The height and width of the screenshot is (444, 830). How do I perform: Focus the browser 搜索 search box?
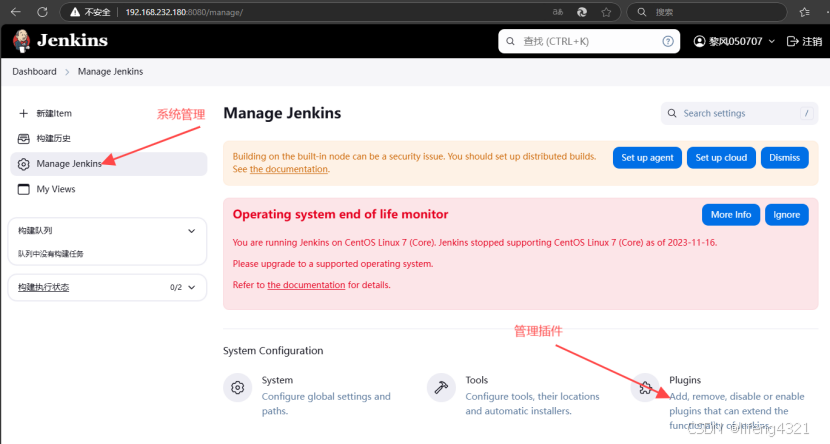[707, 12]
